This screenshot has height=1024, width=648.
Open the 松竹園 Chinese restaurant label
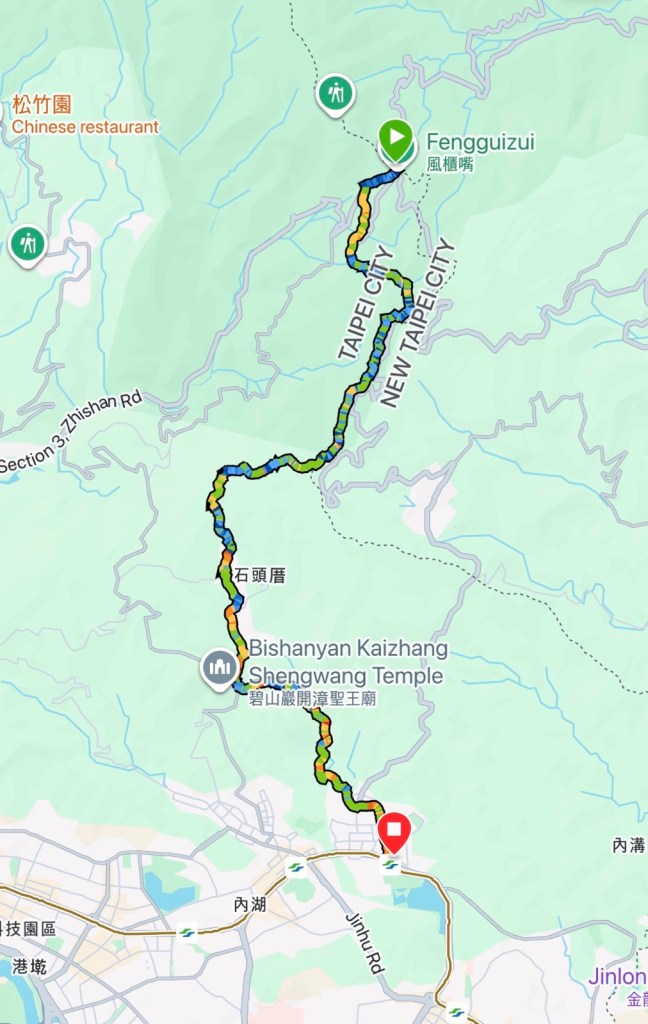pyautogui.click(x=84, y=115)
